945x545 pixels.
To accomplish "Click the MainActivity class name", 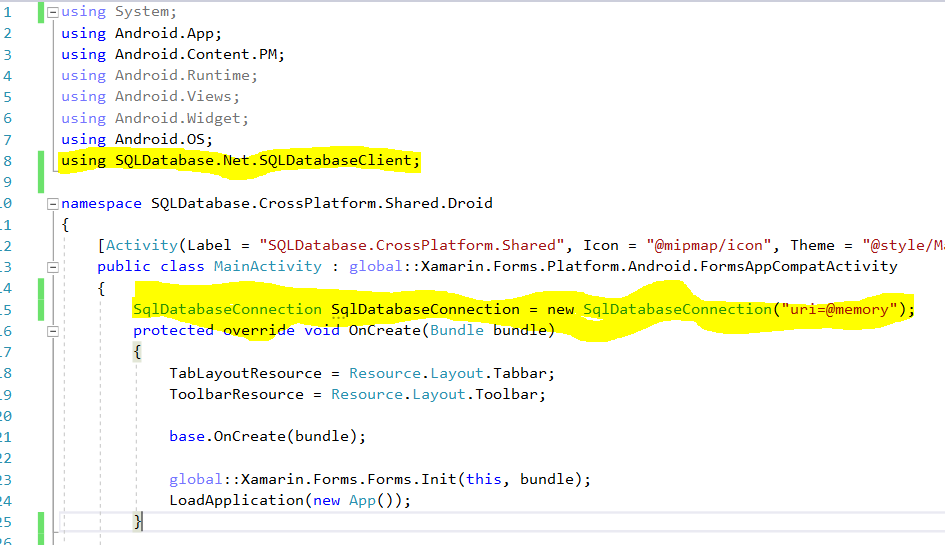I will coord(267,266).
